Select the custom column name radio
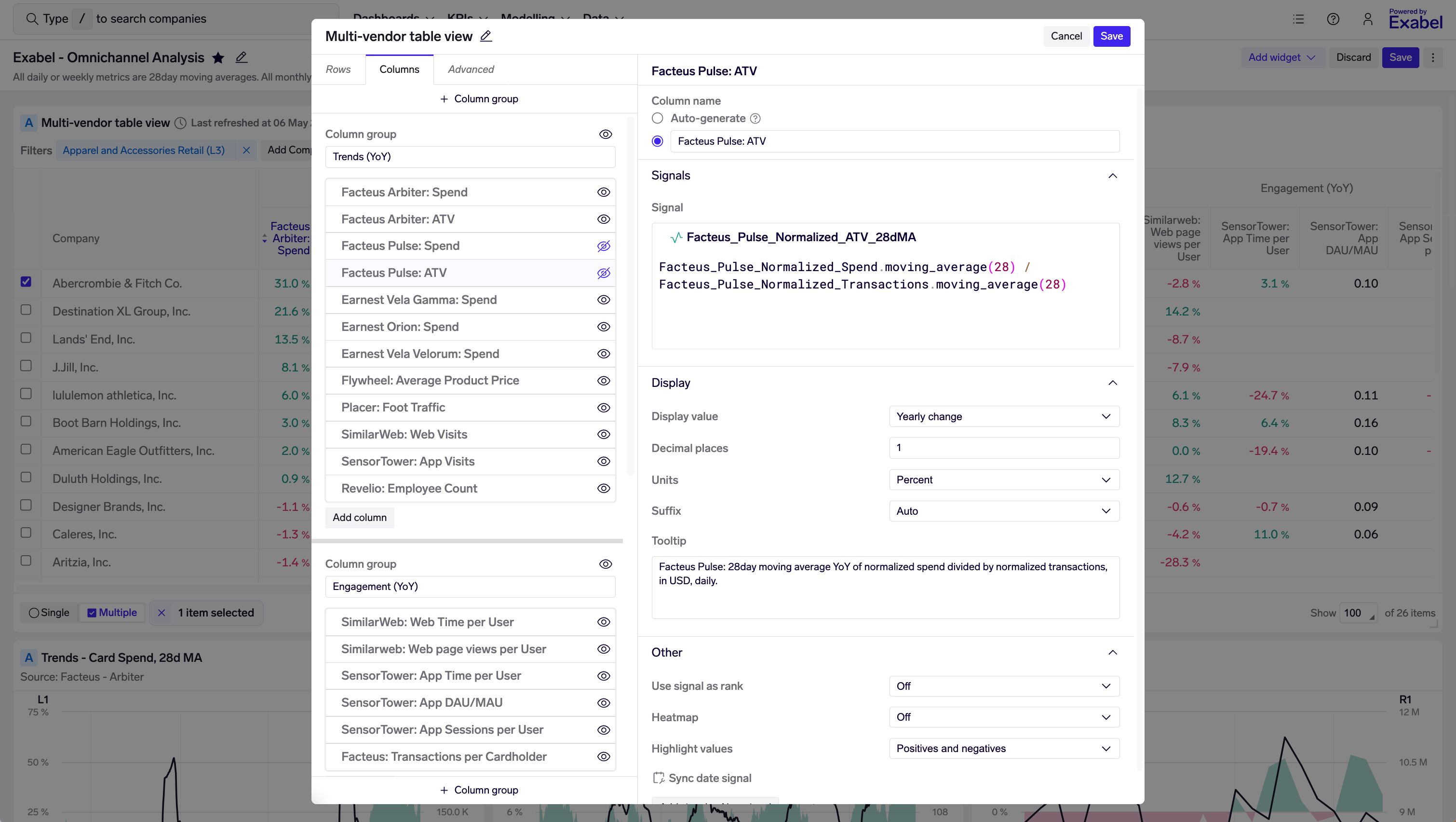This screenshot has height=822, width=1456. (657, 141)
